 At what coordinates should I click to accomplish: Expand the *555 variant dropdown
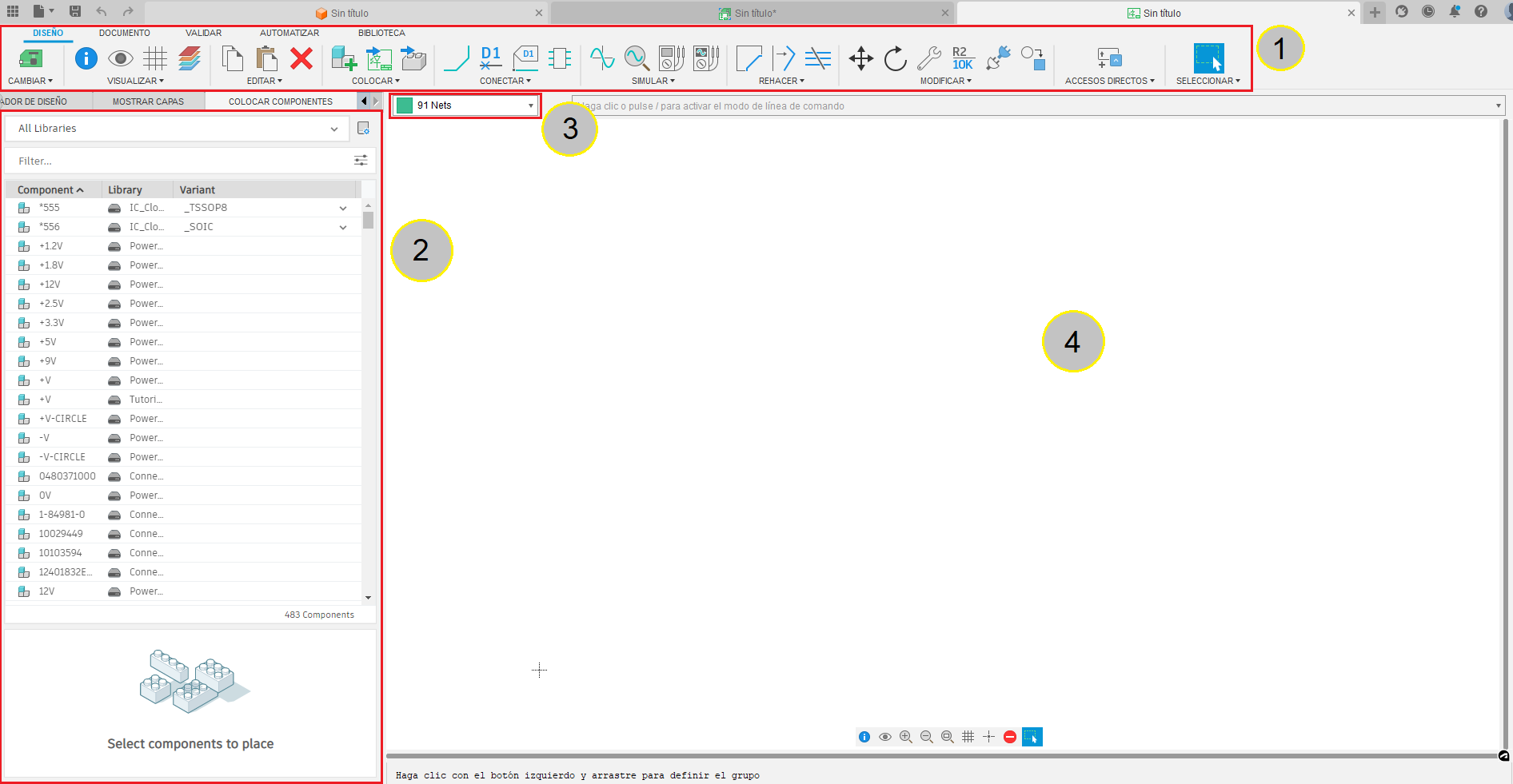point(342,207)
